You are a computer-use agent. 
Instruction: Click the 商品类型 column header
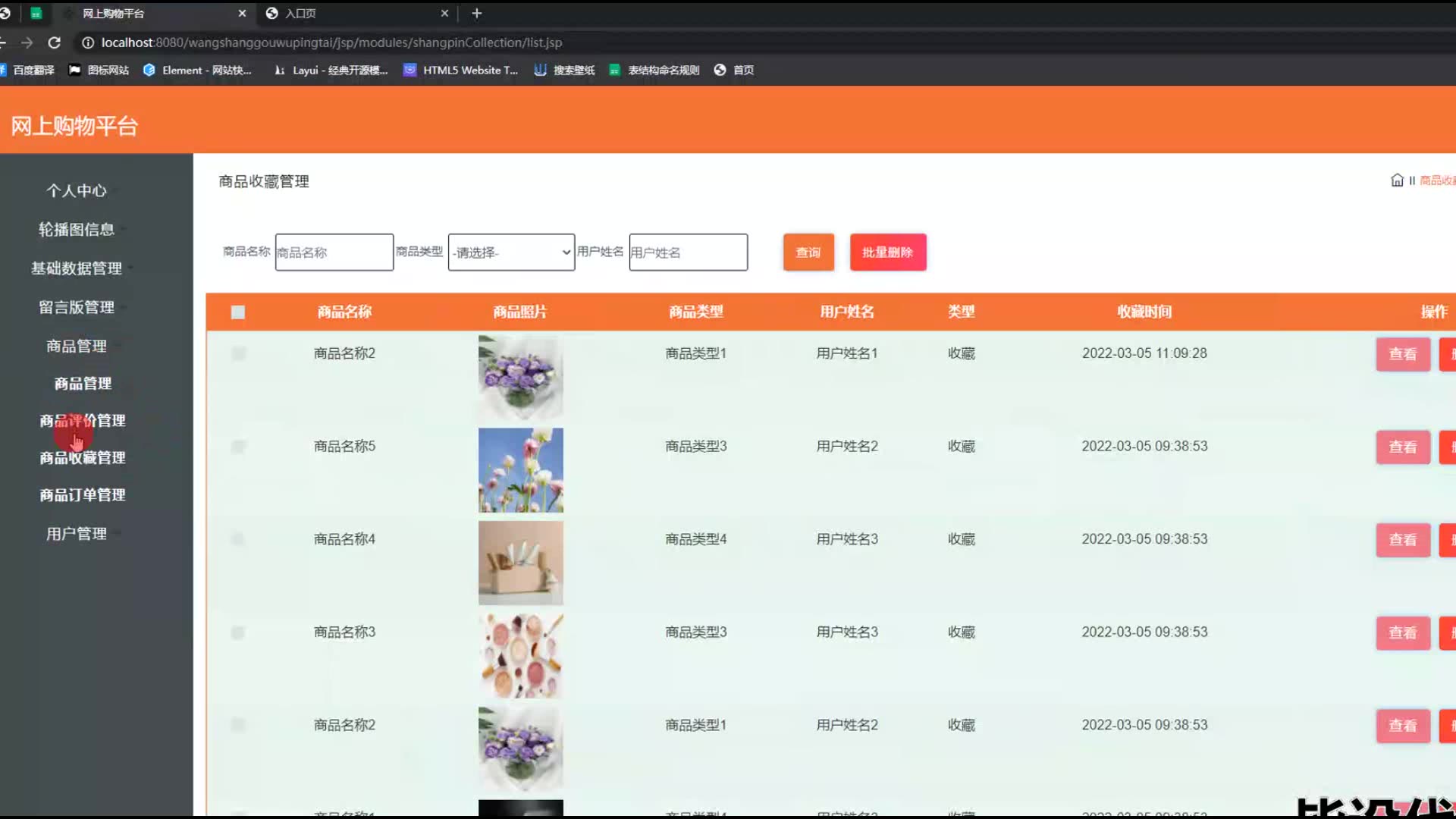(x=696, y=312)
